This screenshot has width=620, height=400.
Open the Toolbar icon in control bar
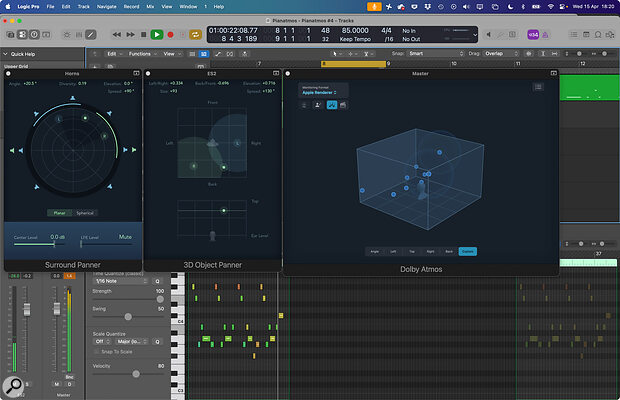coord(46,35)
